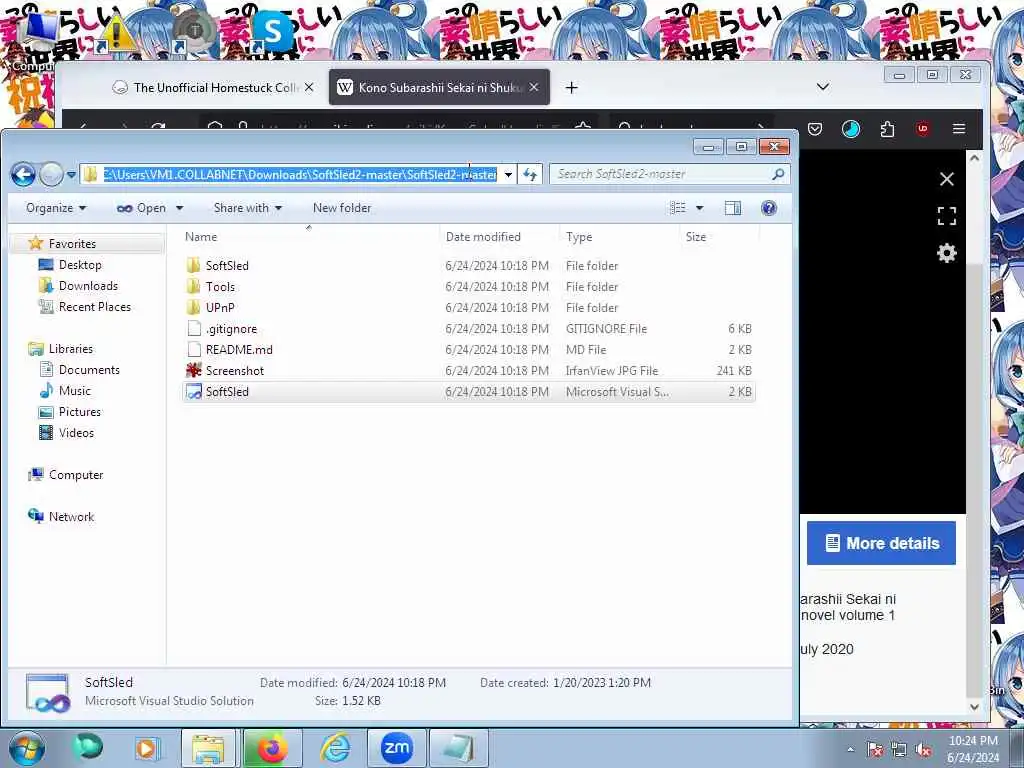This screenshot has width=1024, height=768.
Task: Open Firefox extensions puzzle icon
Action: click(887, 129)
